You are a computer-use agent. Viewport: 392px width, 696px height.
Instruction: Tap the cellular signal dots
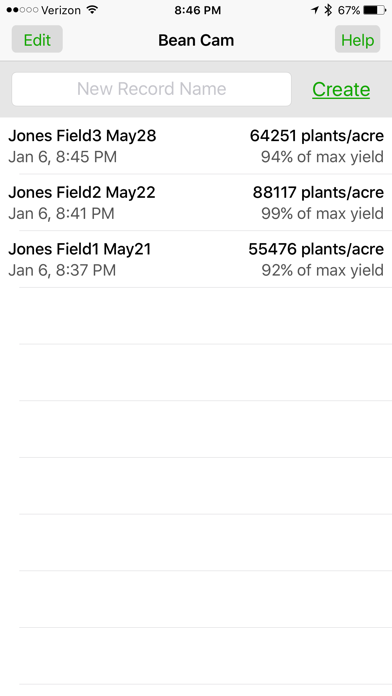tap(22, 10)
